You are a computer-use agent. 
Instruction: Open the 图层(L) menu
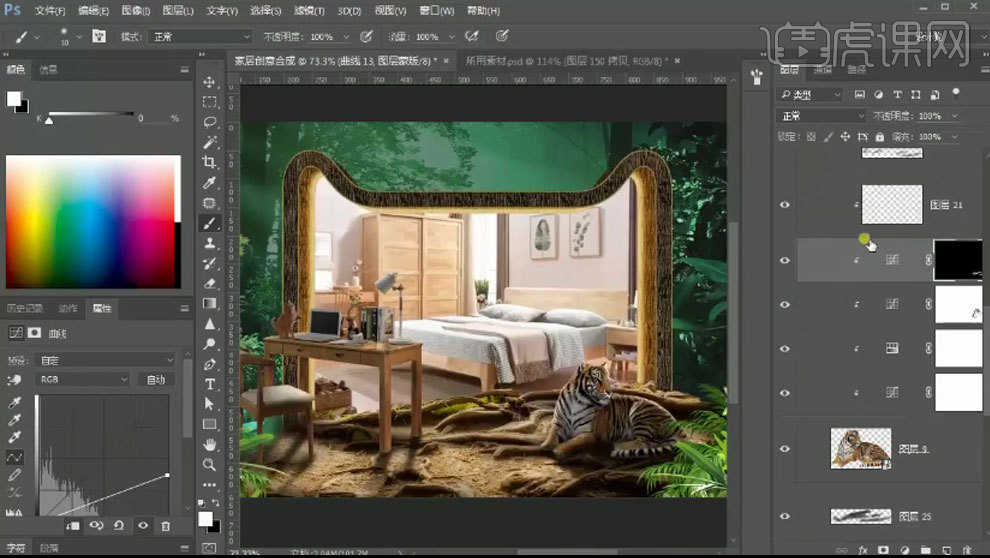178,11
